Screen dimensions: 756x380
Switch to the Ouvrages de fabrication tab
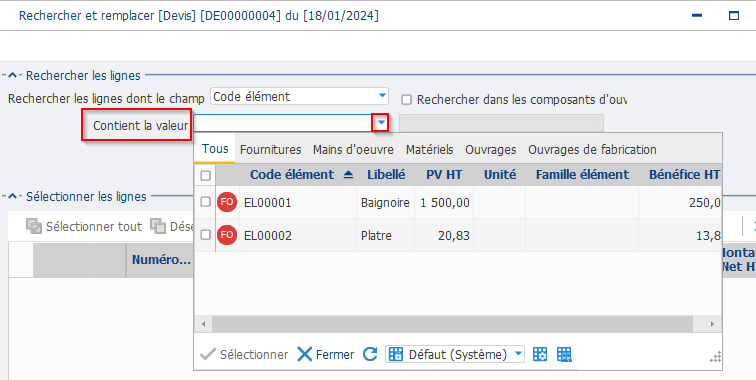(592, 149)
